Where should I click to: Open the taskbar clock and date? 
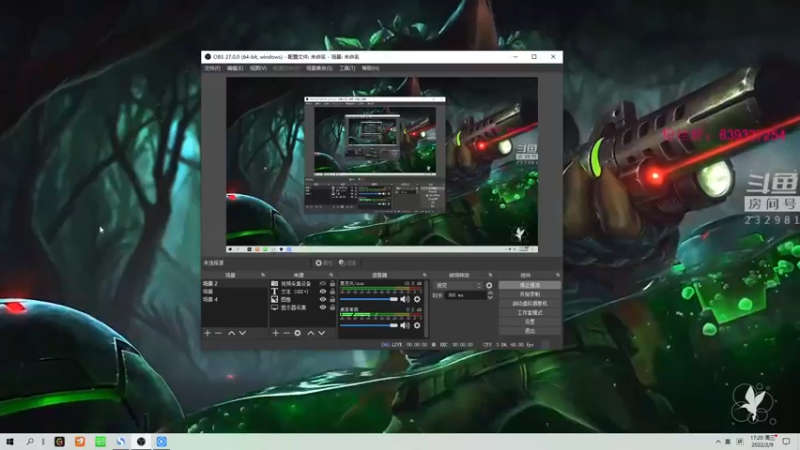(762, 441)
